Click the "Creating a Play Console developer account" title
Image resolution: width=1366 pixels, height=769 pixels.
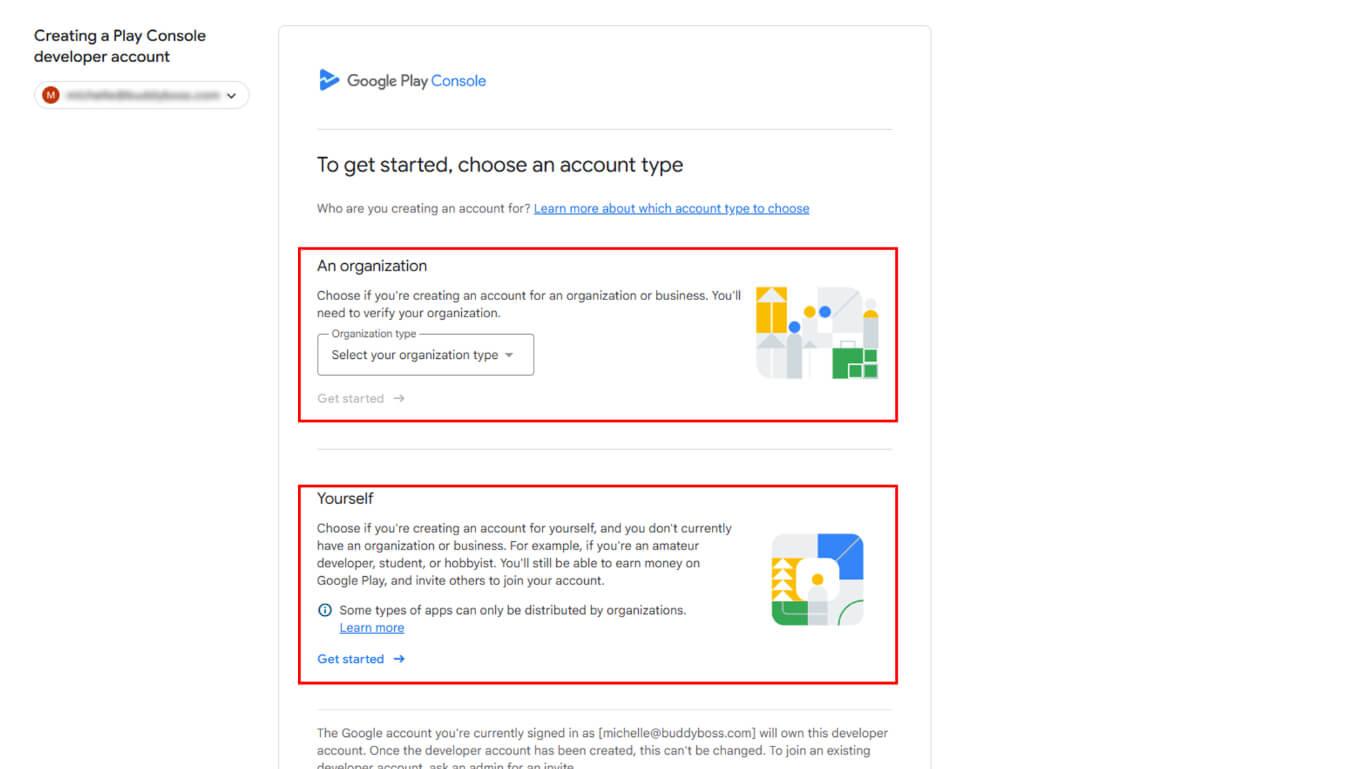(120, 46)
